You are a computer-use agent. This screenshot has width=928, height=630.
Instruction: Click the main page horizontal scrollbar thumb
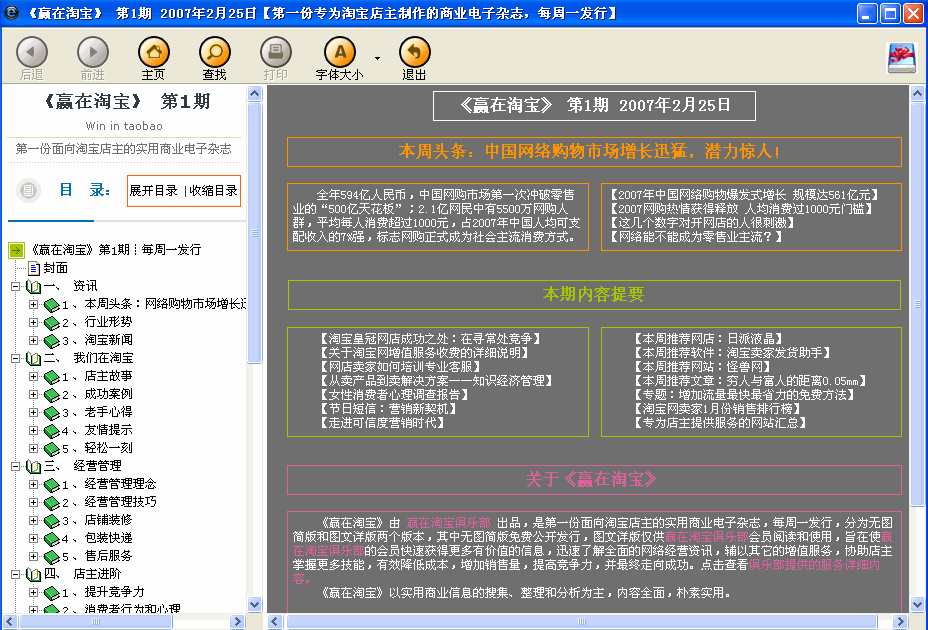pyautogui.click(x=581, y=622)
